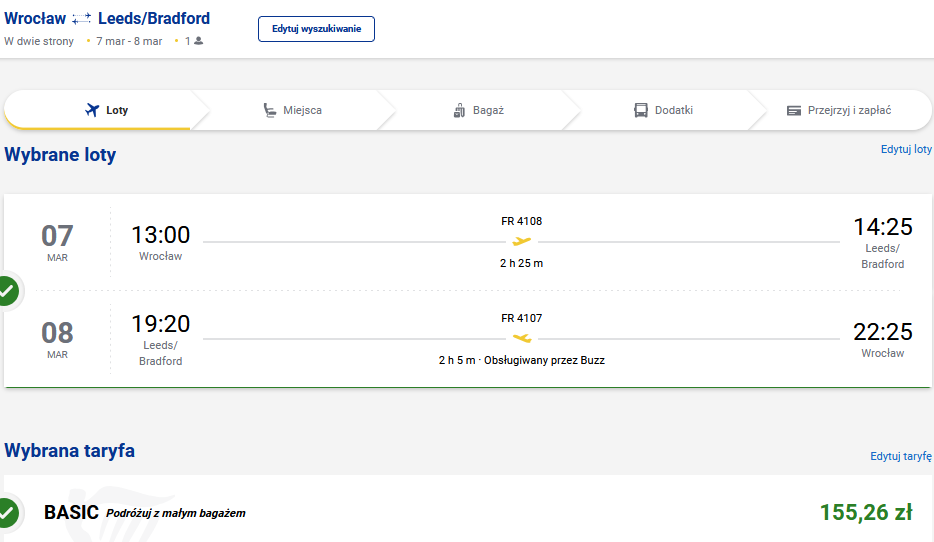Click the arrival time 22:25

[x=883, y=332]
